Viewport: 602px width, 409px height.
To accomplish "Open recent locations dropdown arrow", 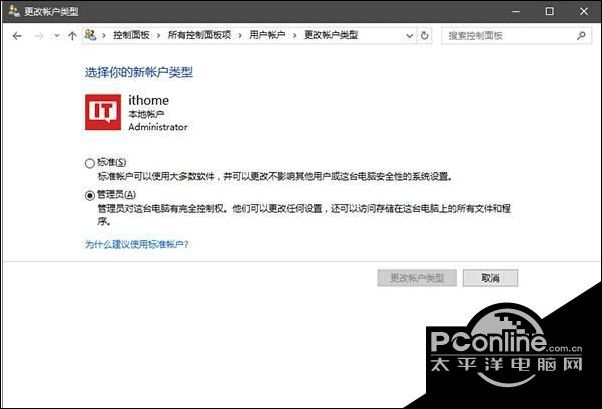I will click(57, 36).
